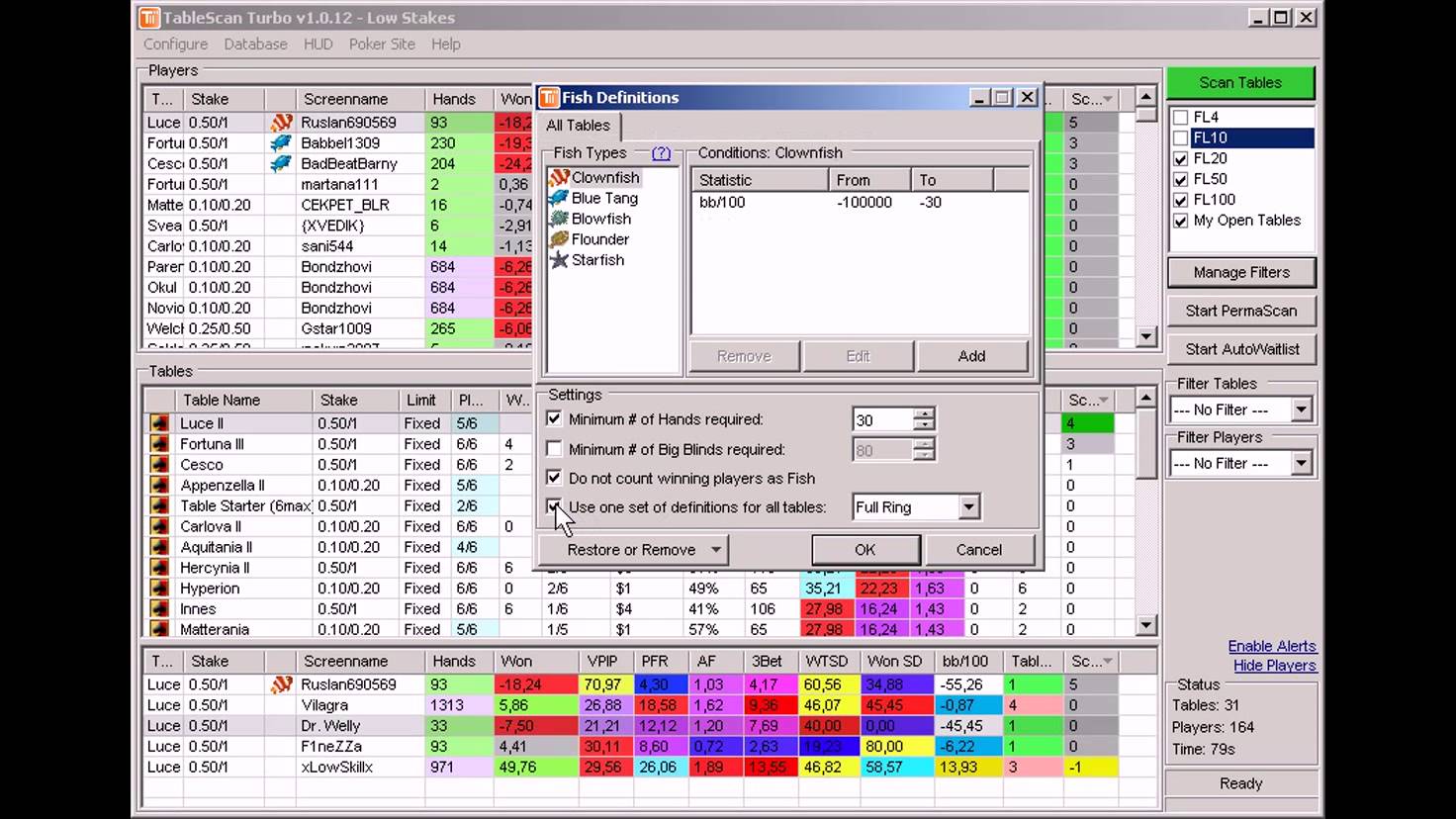Open the Filter Tables dropdown
The width and height of the screenshot is (1456, 819).
[1301, 409]
